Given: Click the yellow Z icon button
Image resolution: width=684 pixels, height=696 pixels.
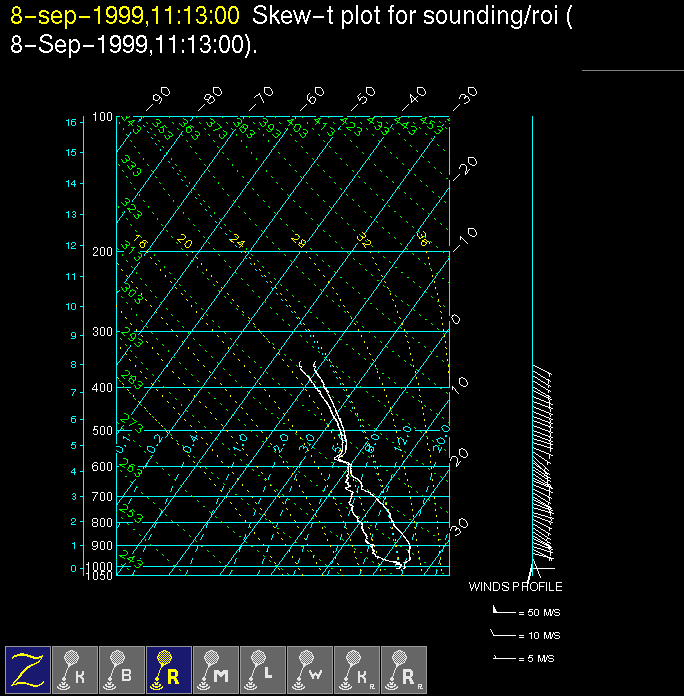Looking at the screenshot, I should pyautogui.click(x=28, y=669).
